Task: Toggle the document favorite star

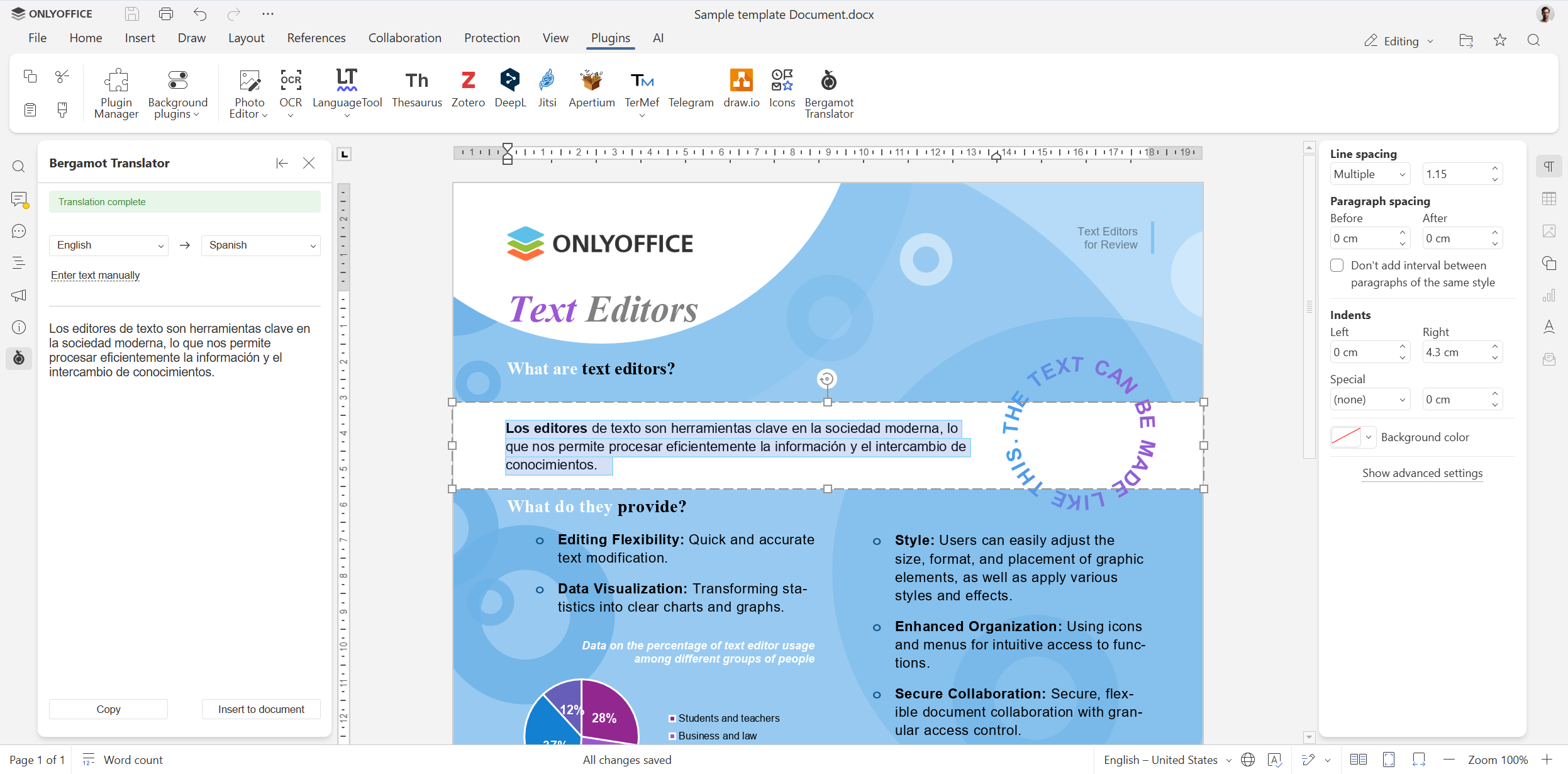Action: tap(1499, 40)
